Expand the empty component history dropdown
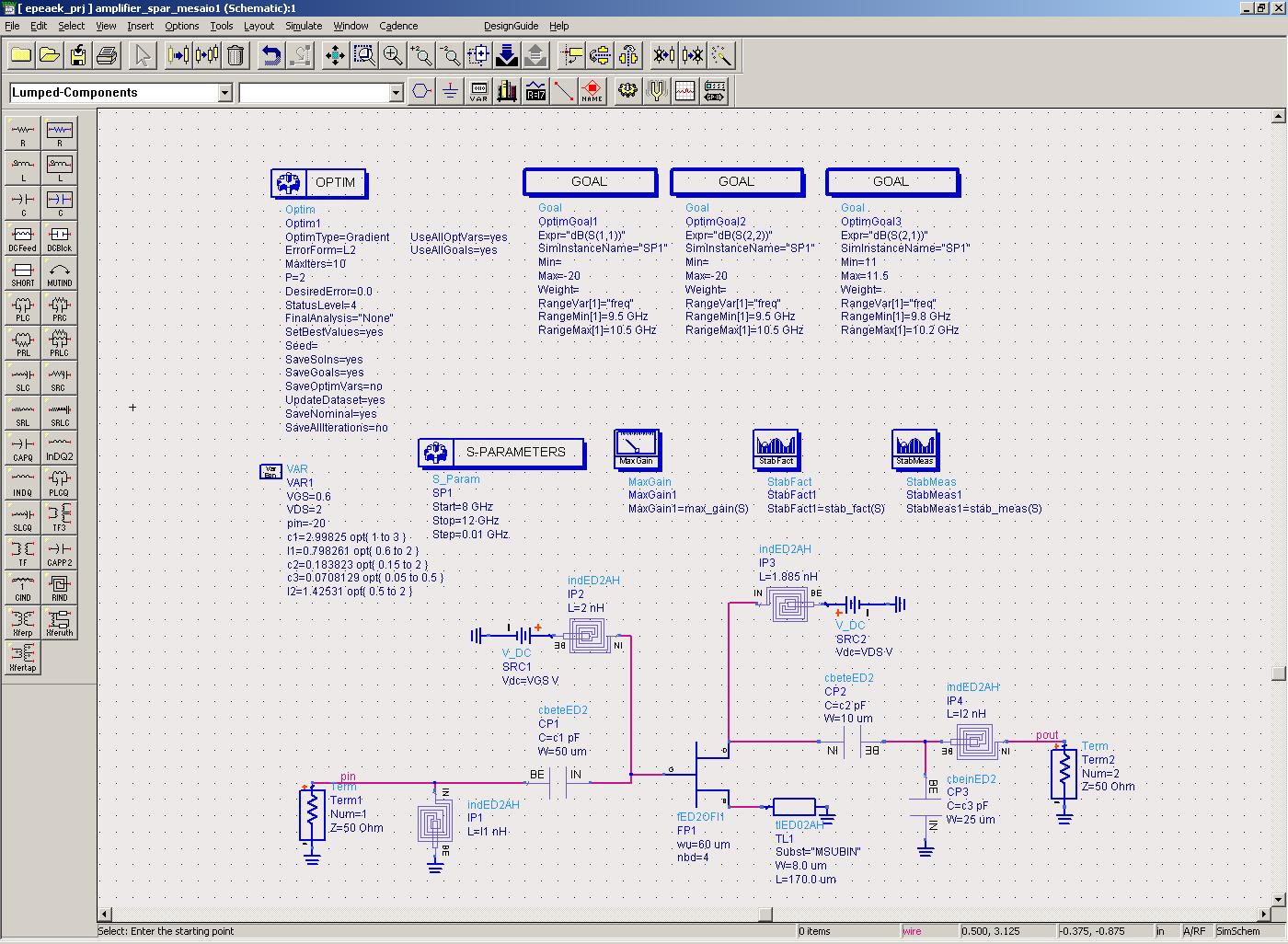The width and height of the screenshot is (1288, 944). point(396,93)
